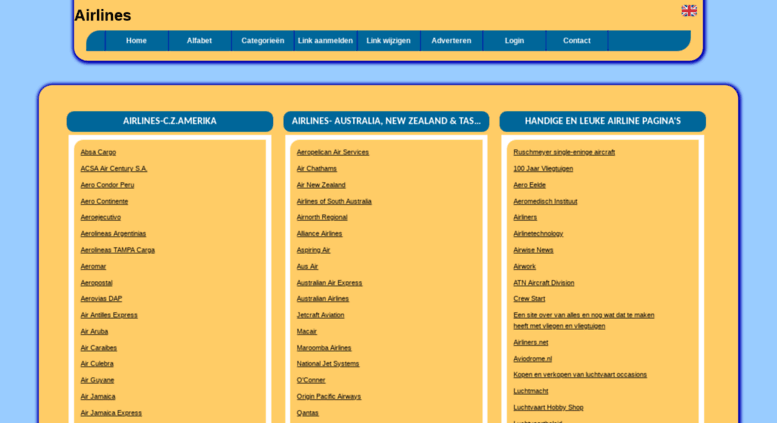Go to the Contact page
Viewport: 777px width, 423px height.
click(x=577, y=41)
